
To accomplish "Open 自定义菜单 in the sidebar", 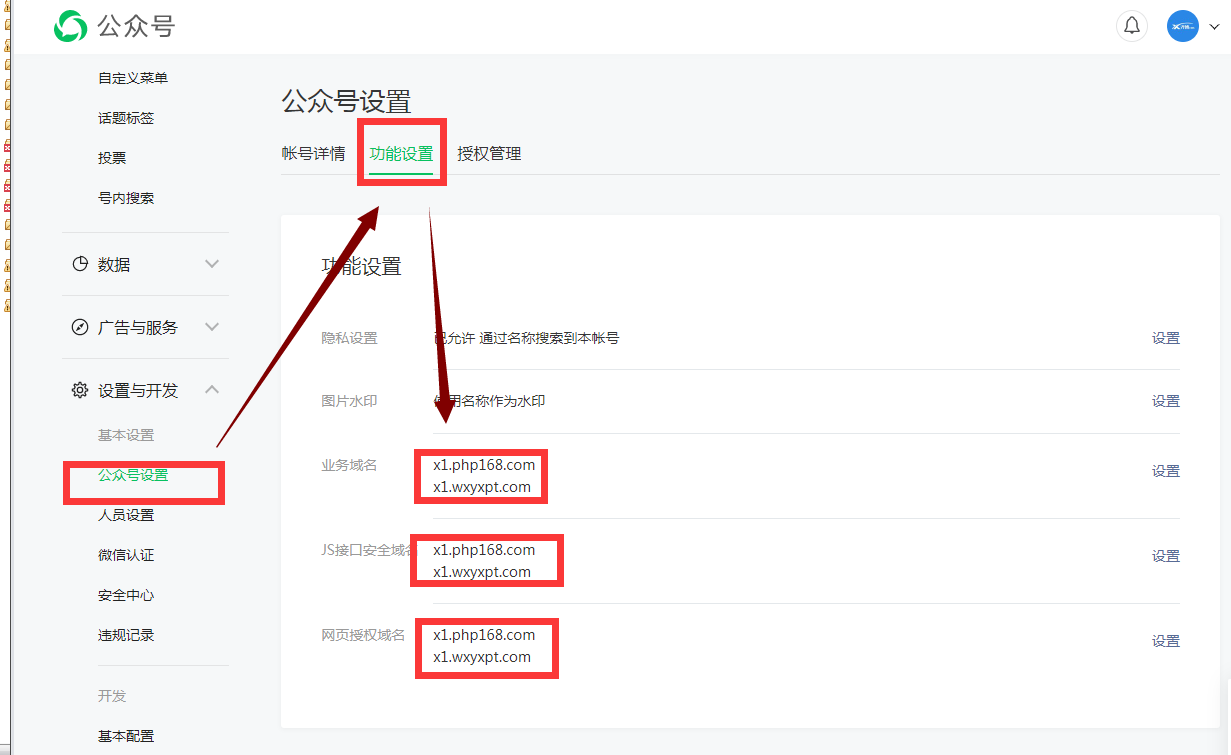I will 133,78.
